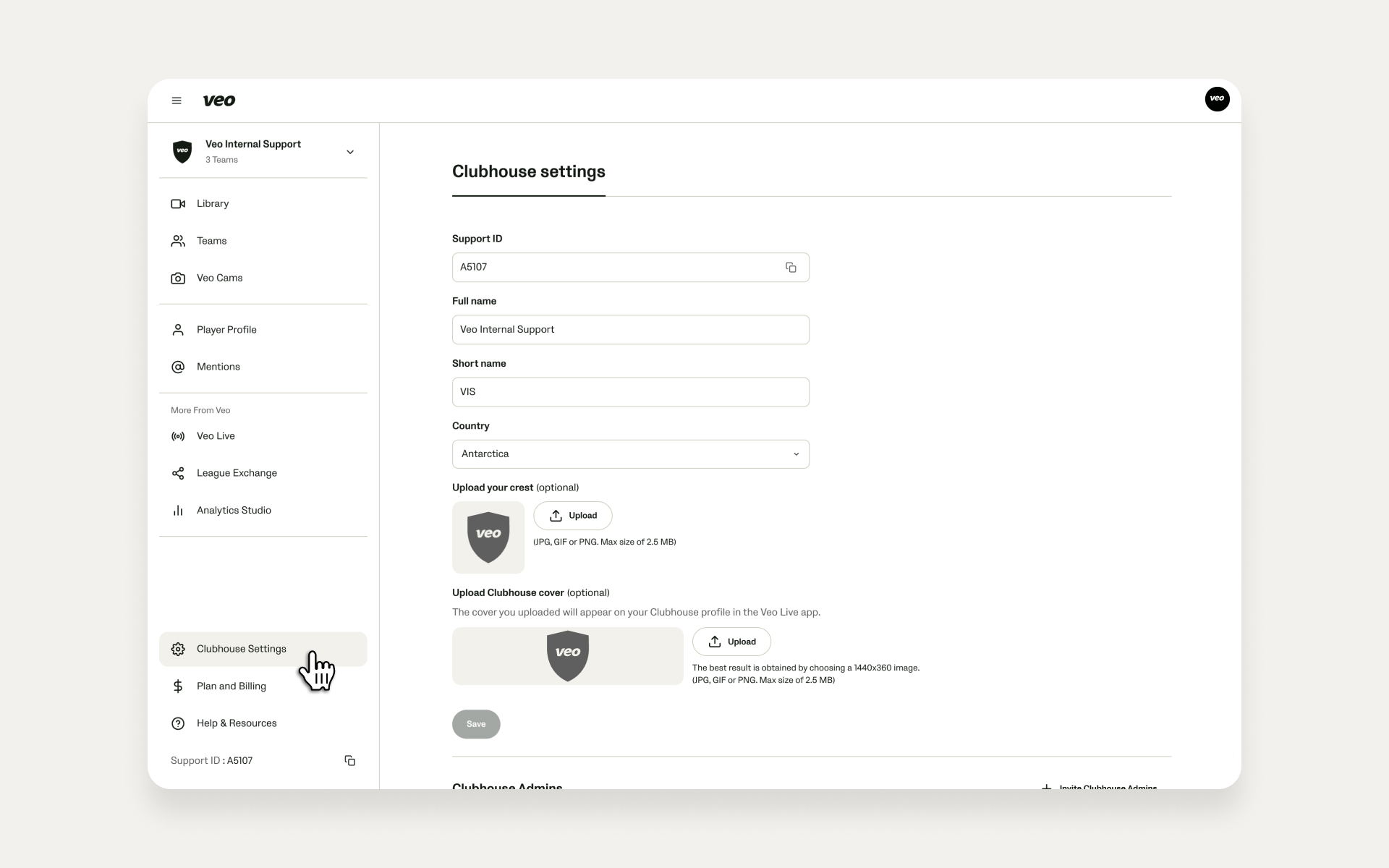Image resolution: width=1389 pixels, height=868 pixels.
Task: Open Plan and Billing
Action: coord(263,686)
